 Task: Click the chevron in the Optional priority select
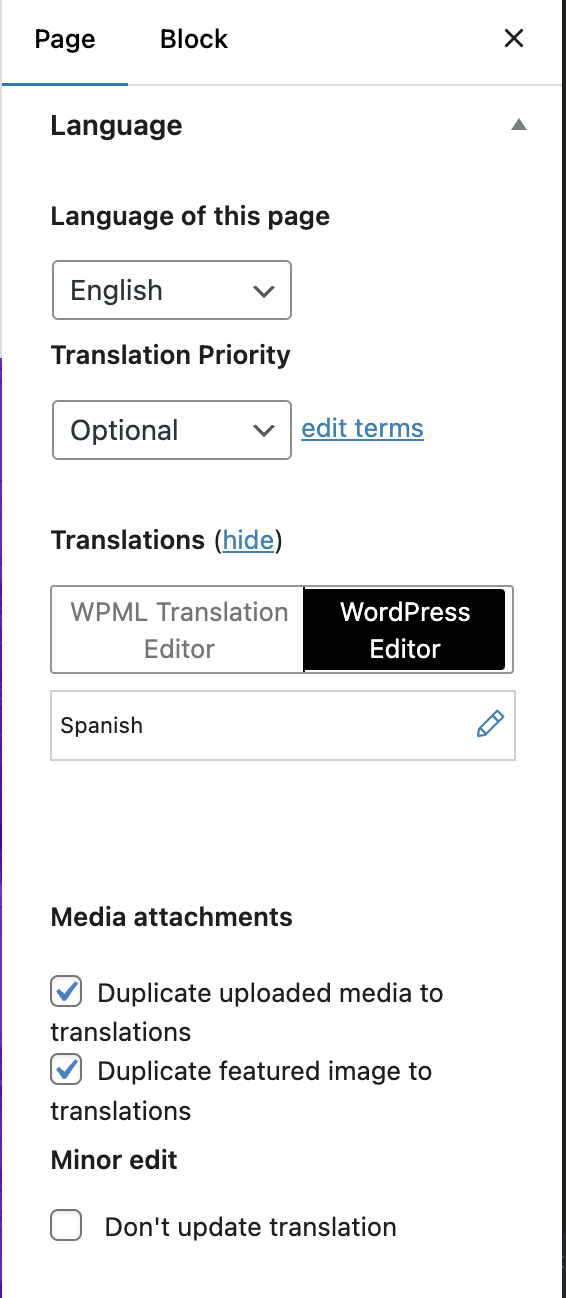[264, 431]
